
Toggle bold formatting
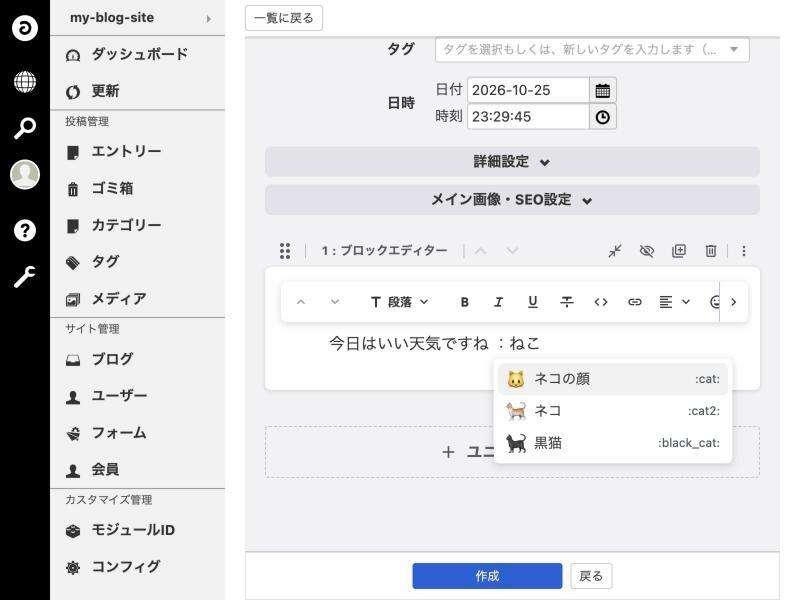464,302
